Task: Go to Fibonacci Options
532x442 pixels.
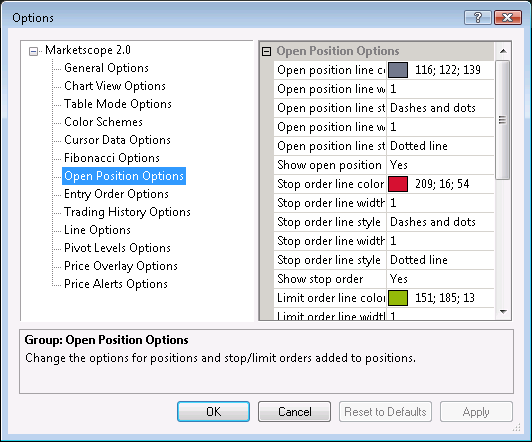Action: point(112,158)
